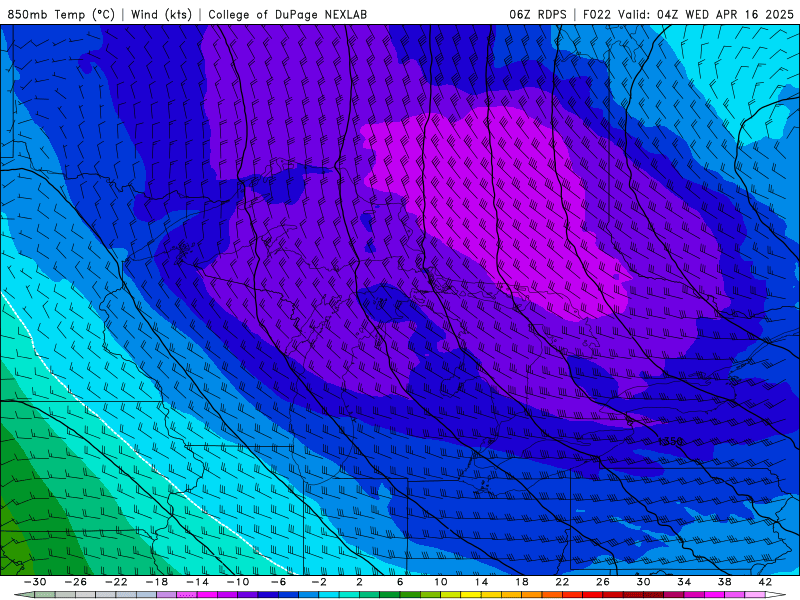The height and width of the screenshot is (600, 800).
Task: Click the -18 value on the temperature scale
Action: (x=157, y=582)
